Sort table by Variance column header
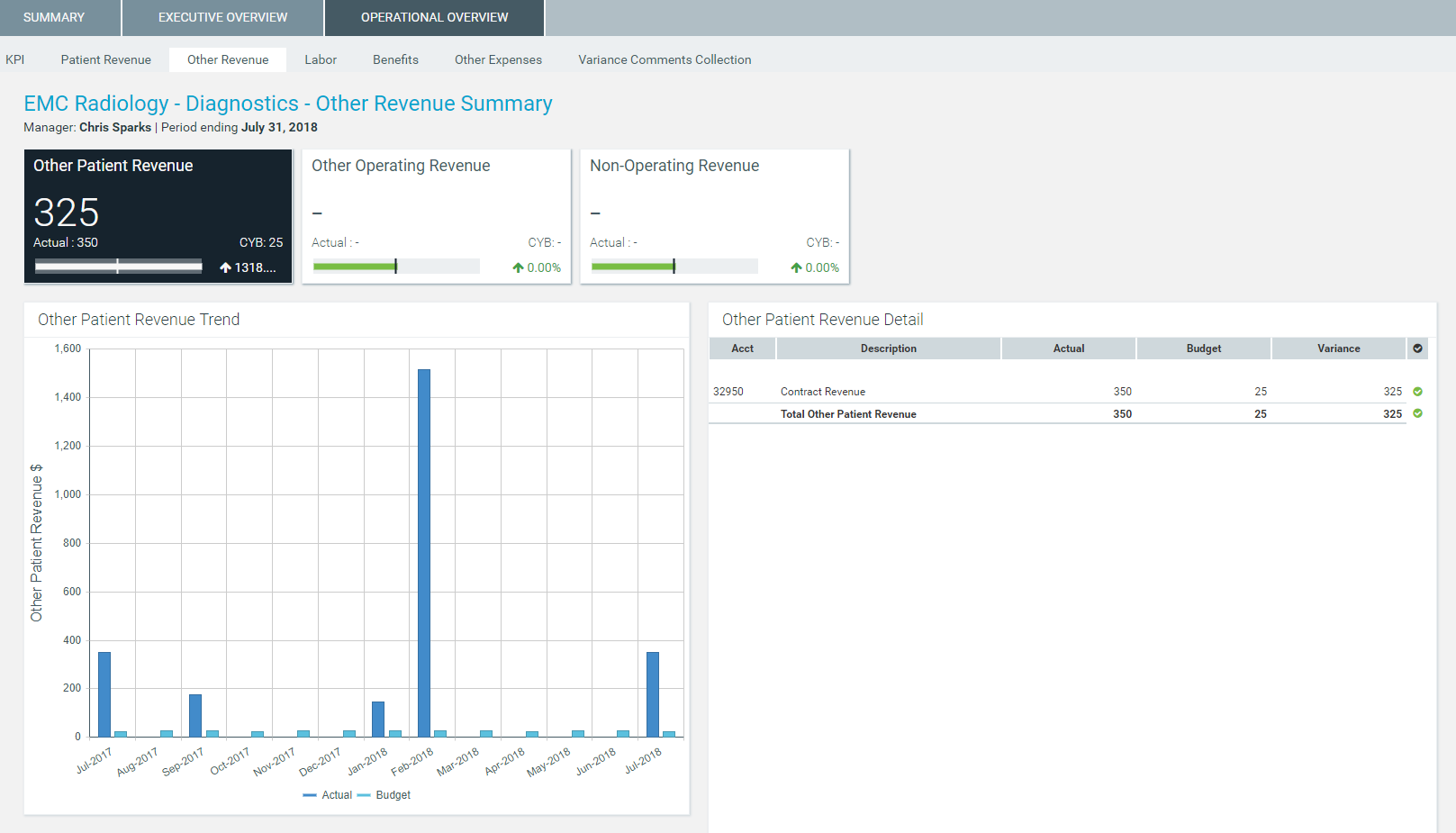1456x833 pixels. click(x=1339, y=349)
